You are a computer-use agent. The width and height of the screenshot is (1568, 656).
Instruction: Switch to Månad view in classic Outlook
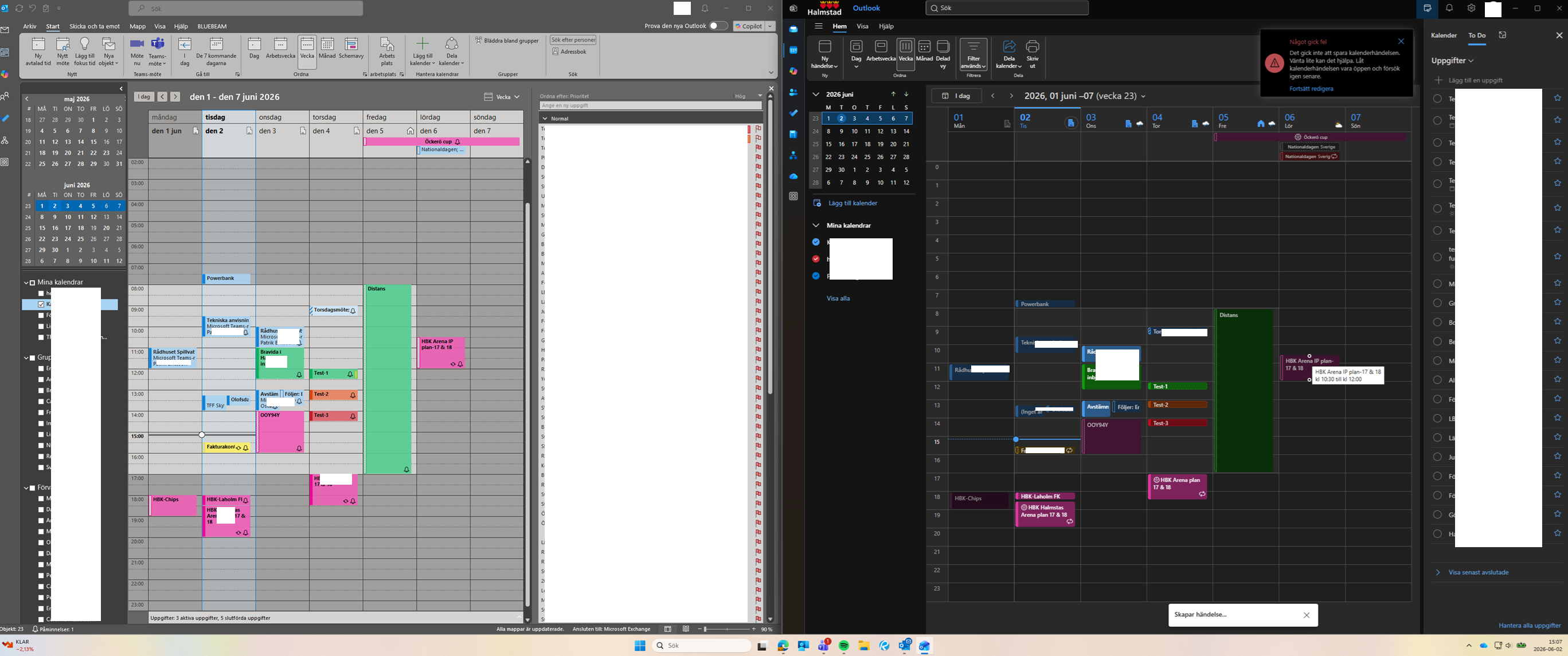point(327,49)
